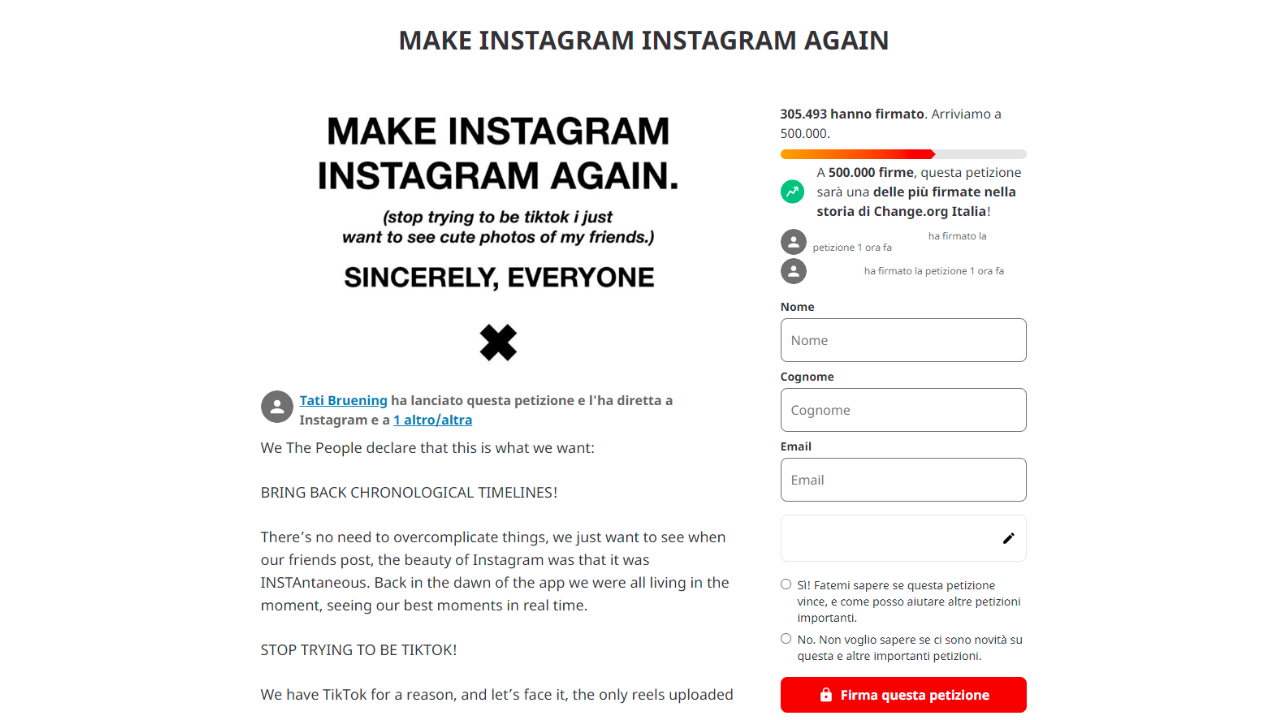This screenshot has width=1280, height=720.
Task: Focus the Cognome input field
Action: [904, 410]
